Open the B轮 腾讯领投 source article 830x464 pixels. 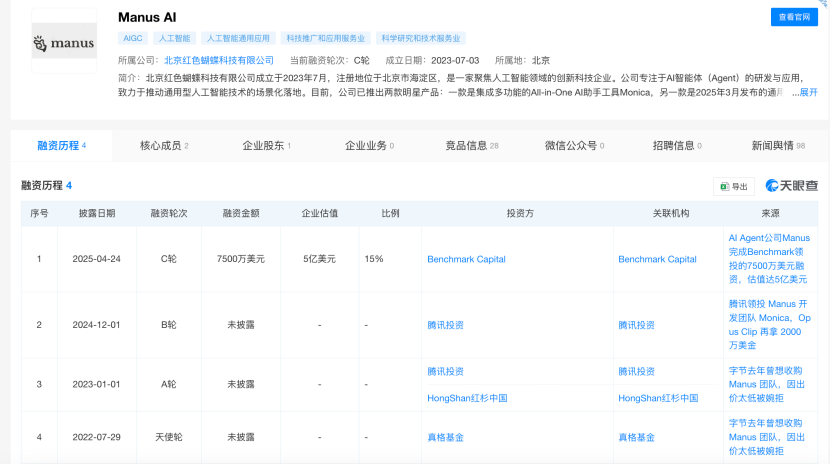click(768, 324)
